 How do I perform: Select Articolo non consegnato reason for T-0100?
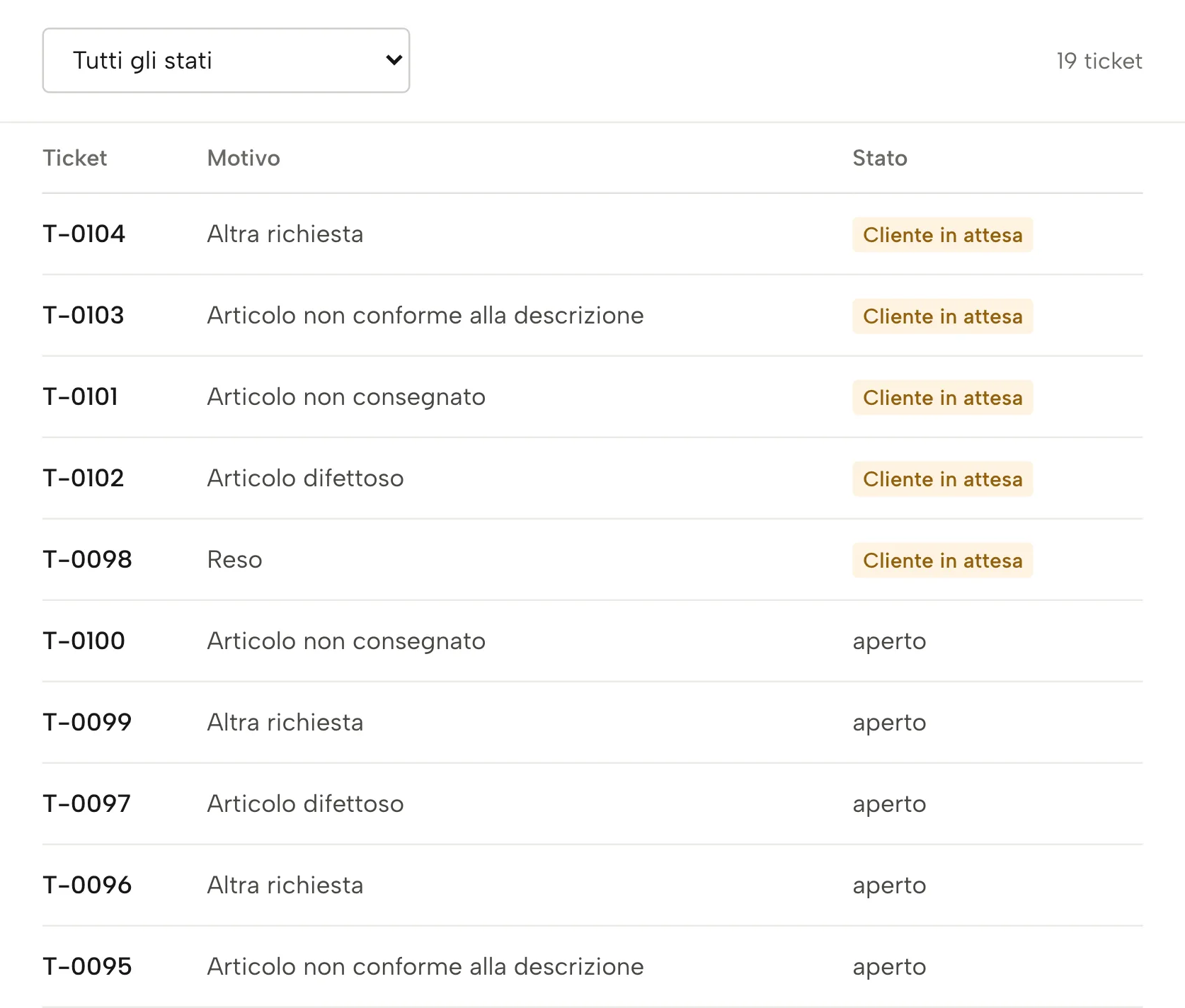[x=346, y=641]
